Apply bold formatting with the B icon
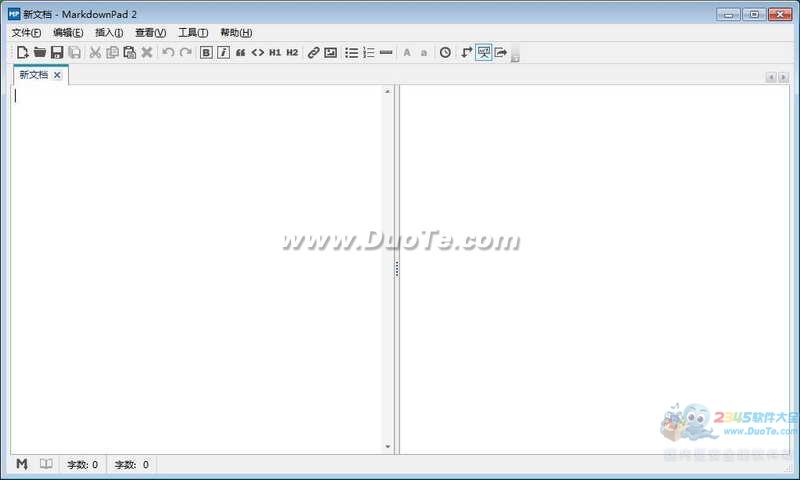The image size is (800, 480). (x=206, y=52)
